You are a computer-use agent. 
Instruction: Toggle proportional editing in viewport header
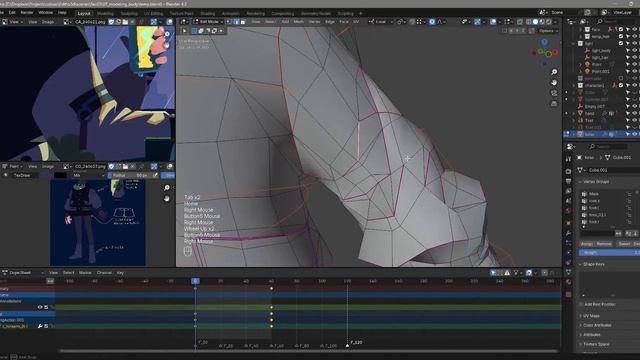[x=432, y=22]
